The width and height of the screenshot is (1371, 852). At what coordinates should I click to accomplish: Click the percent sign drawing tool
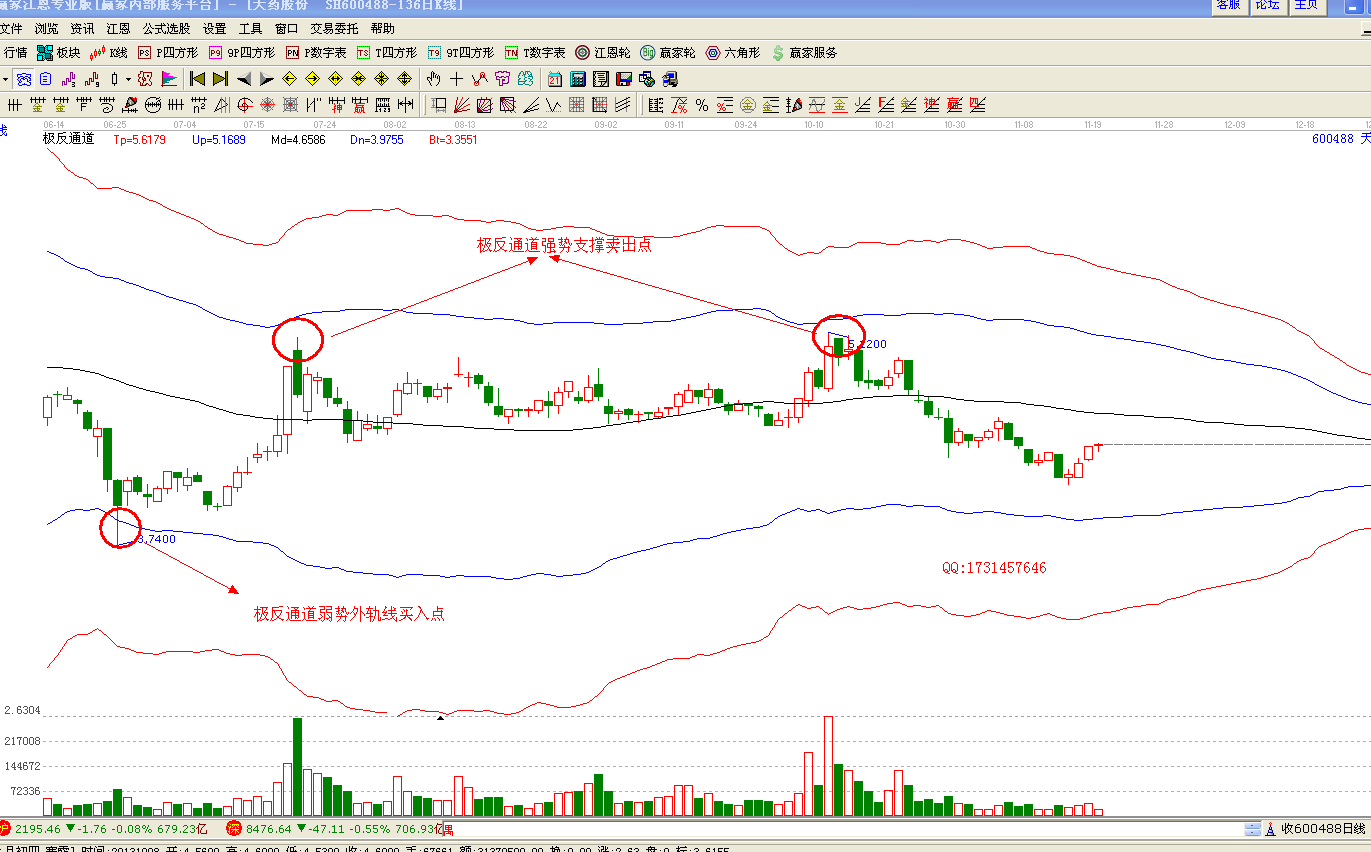coord(702,105)
